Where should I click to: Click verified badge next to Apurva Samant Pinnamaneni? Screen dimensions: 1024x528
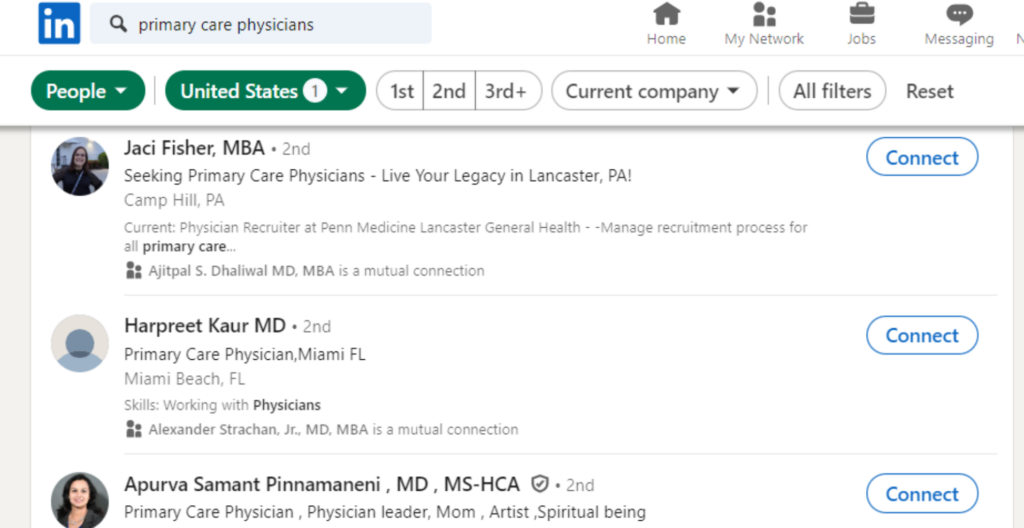coord(540,485)
